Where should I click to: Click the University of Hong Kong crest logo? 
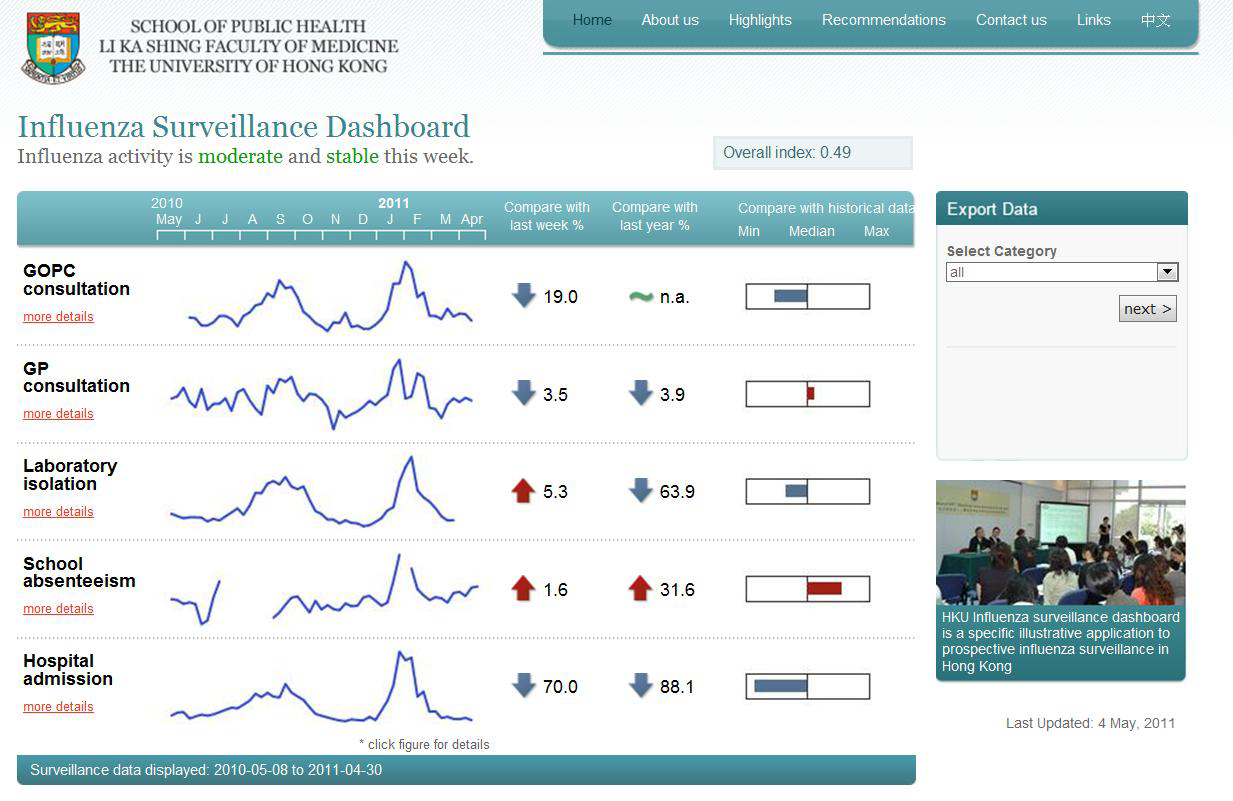[53, 46]
